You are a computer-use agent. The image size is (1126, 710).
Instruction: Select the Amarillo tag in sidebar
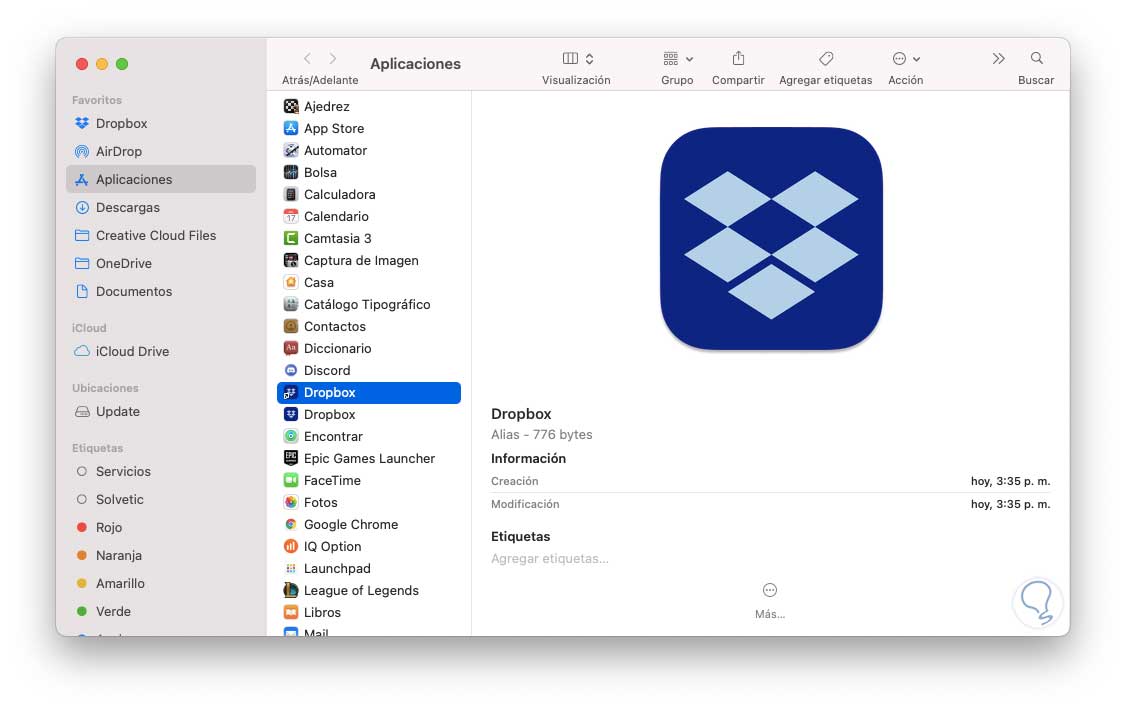click(x=111, y=584)
